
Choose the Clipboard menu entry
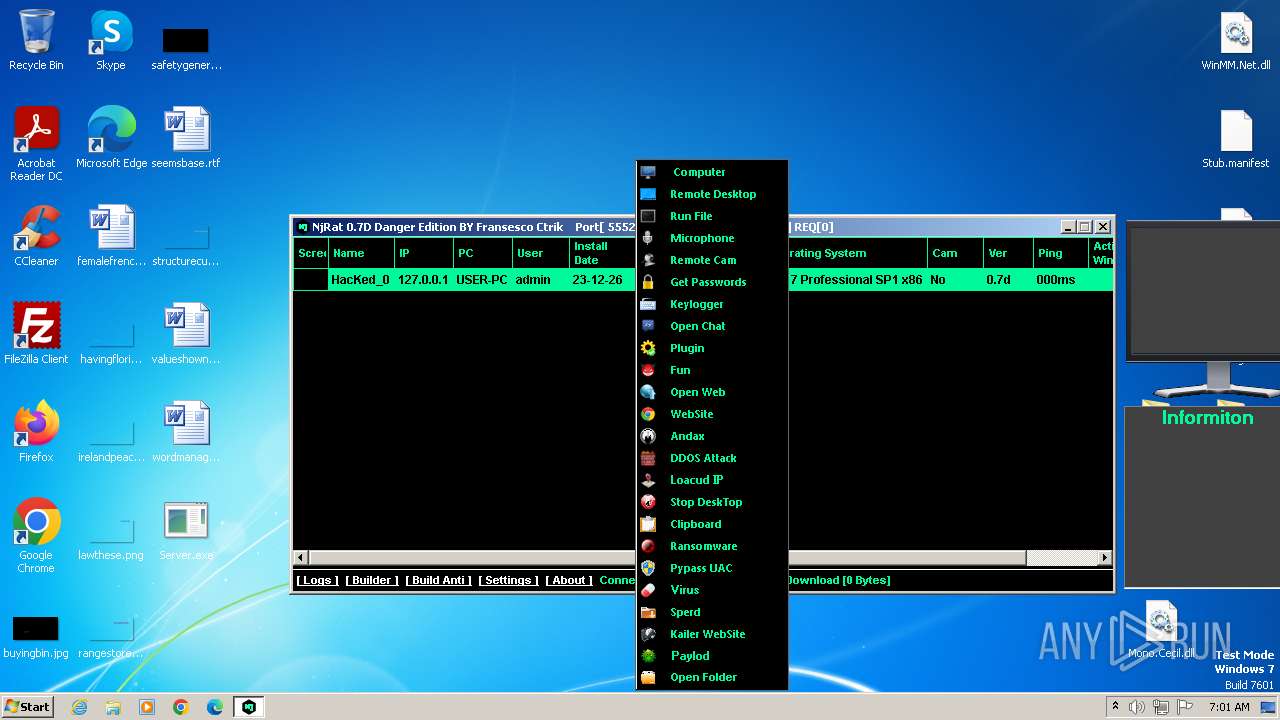[712, 524]
